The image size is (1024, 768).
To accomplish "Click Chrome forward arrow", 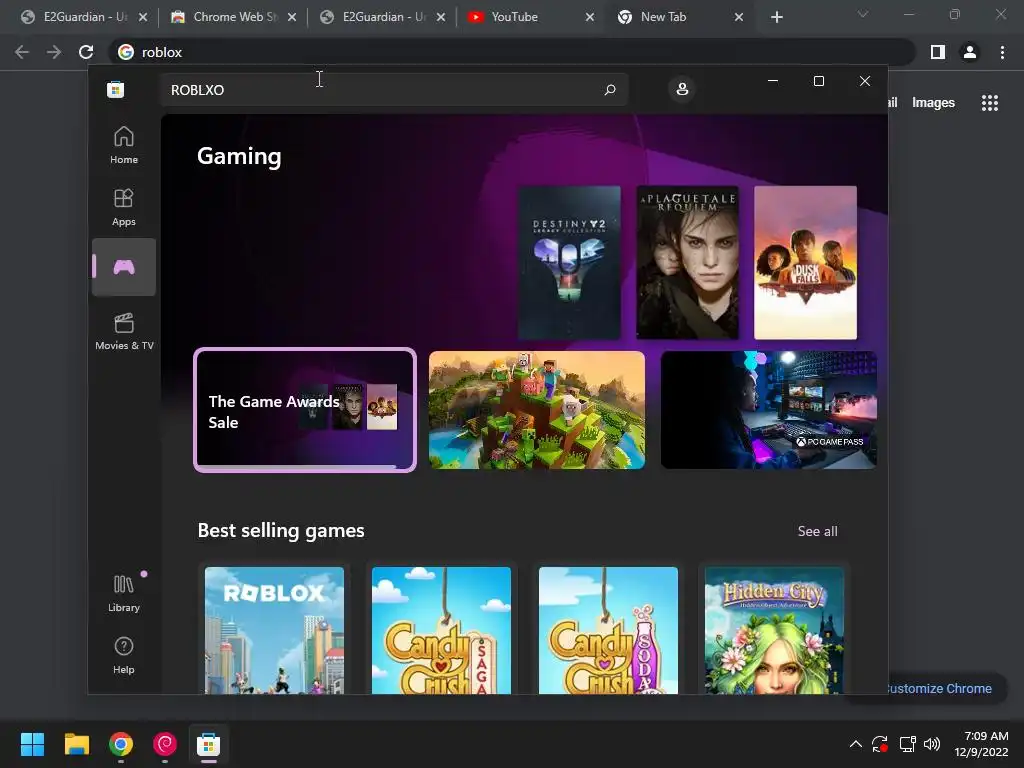I will [54, 52].
